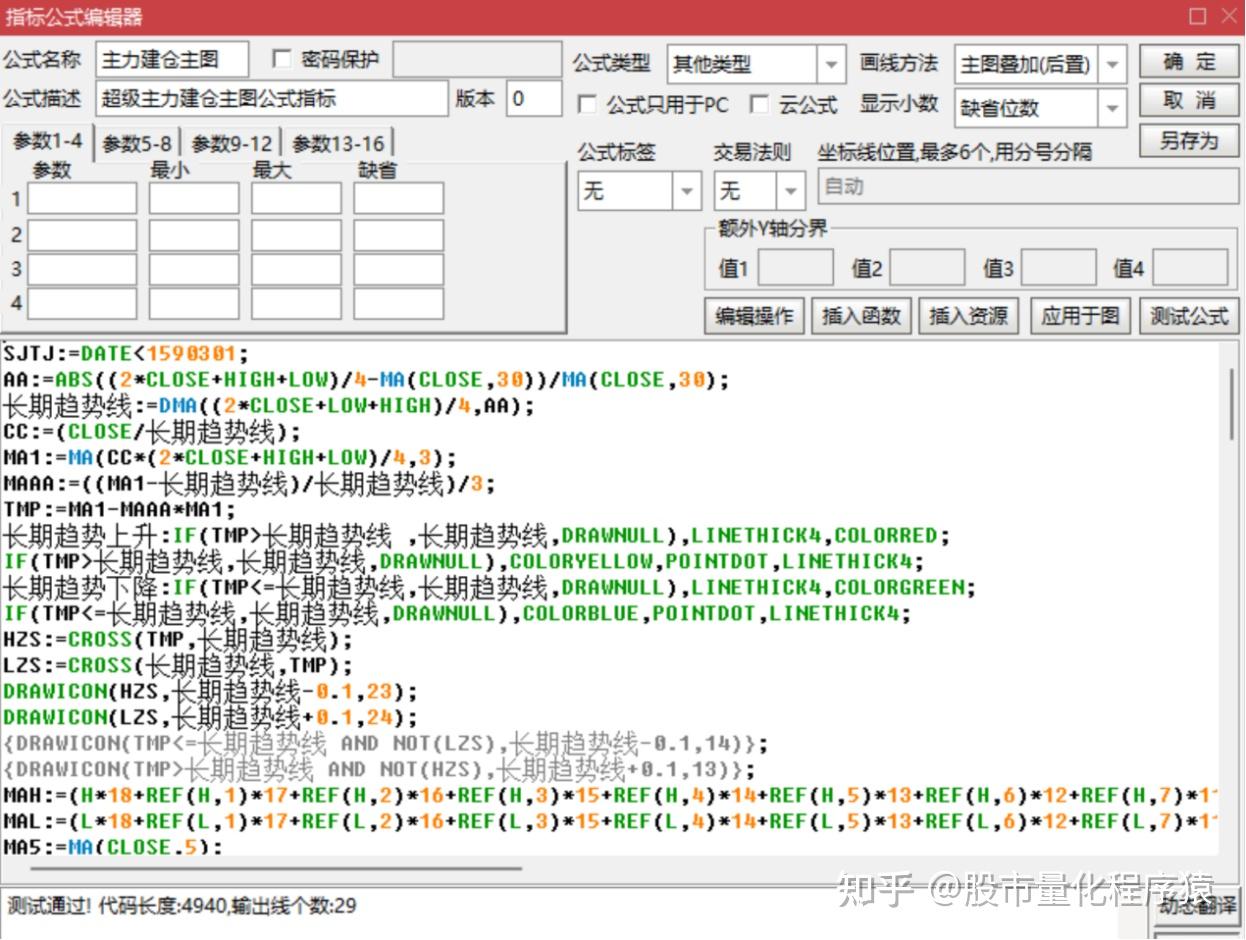Click the 另存为 button

pos(1189,141)
